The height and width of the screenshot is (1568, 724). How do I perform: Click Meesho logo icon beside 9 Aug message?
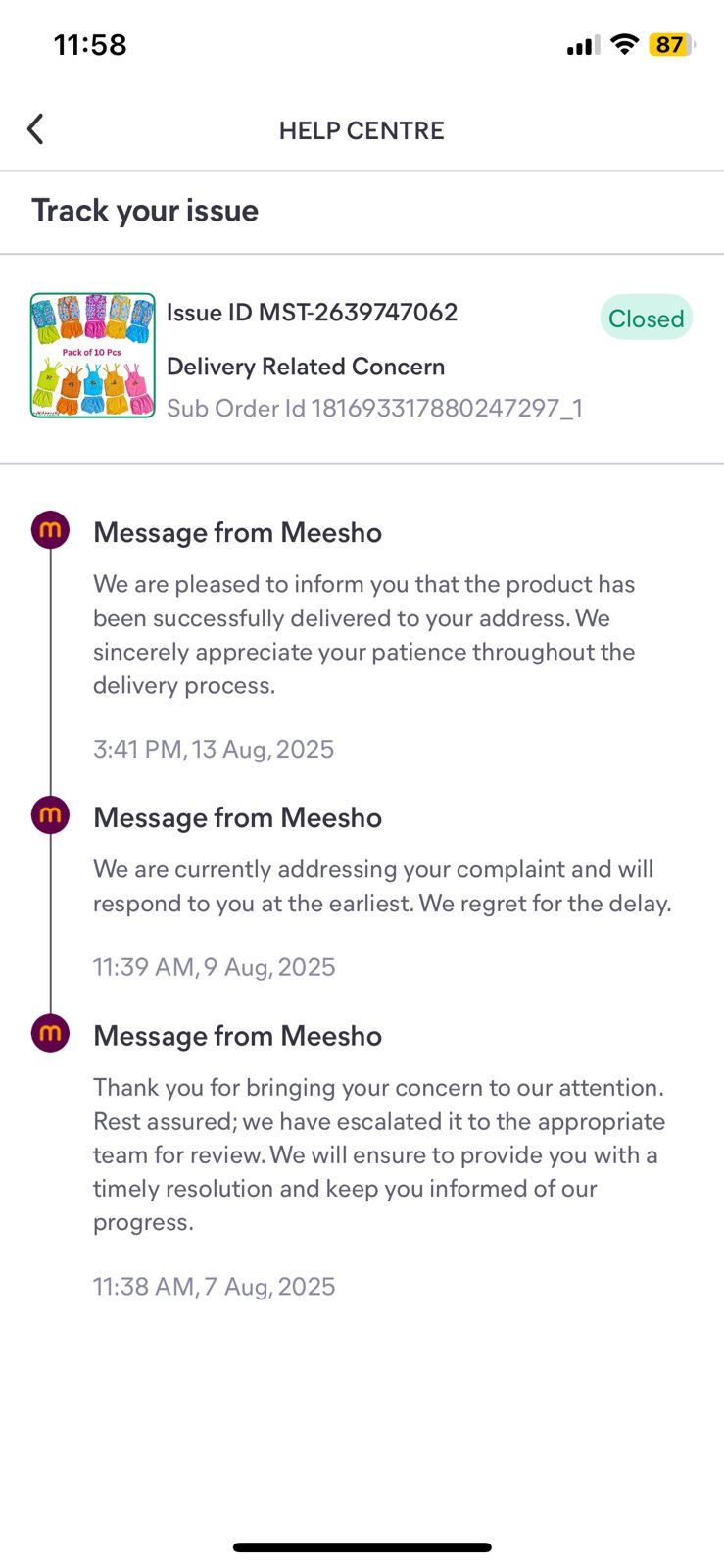coord(50,815)
